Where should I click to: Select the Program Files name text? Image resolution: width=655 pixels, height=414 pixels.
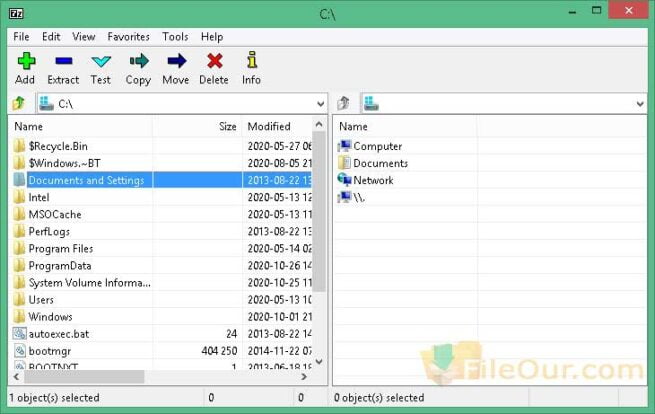[61, 249]
